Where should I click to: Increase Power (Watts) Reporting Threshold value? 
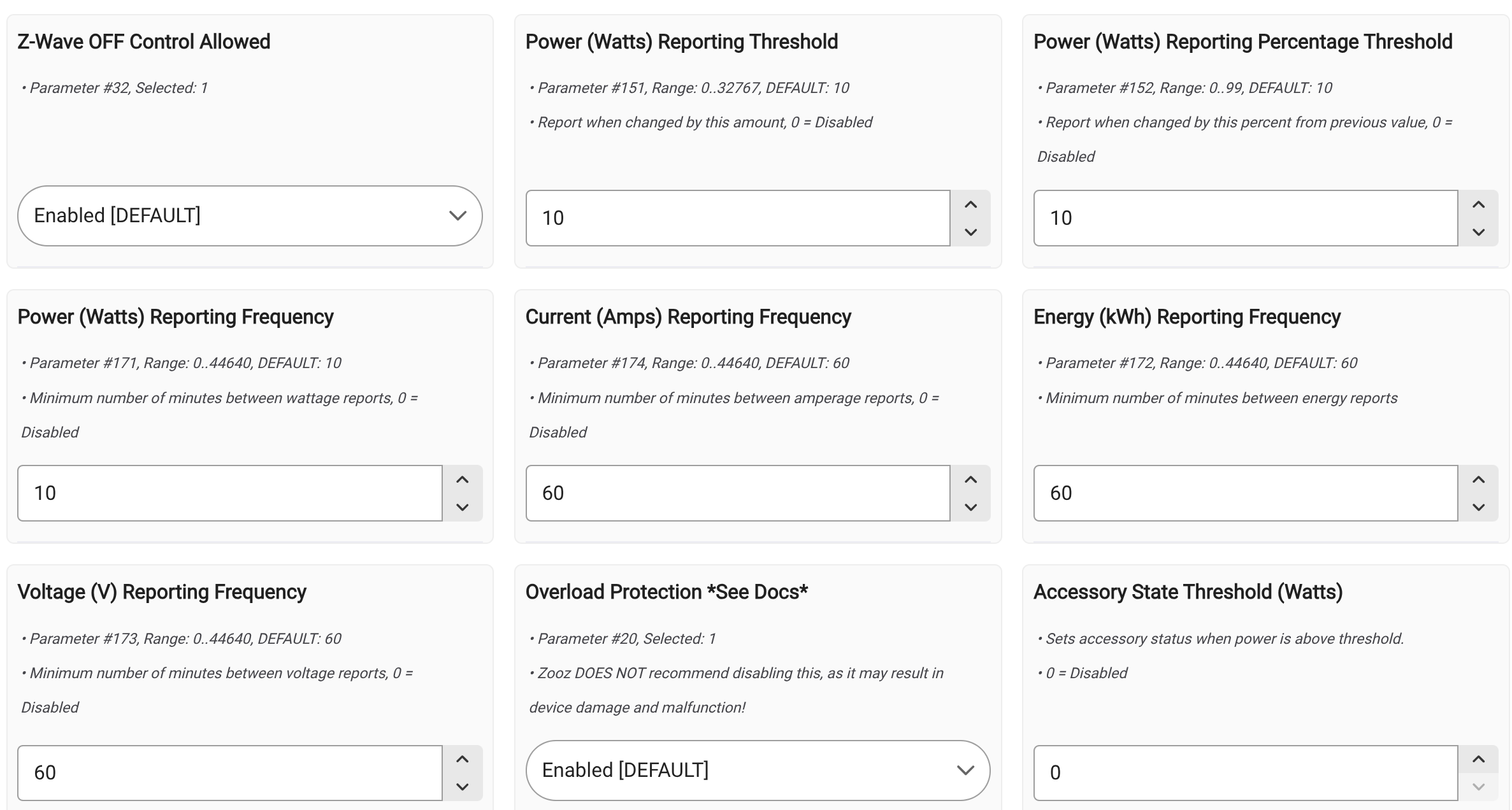[x=970, y=204]
